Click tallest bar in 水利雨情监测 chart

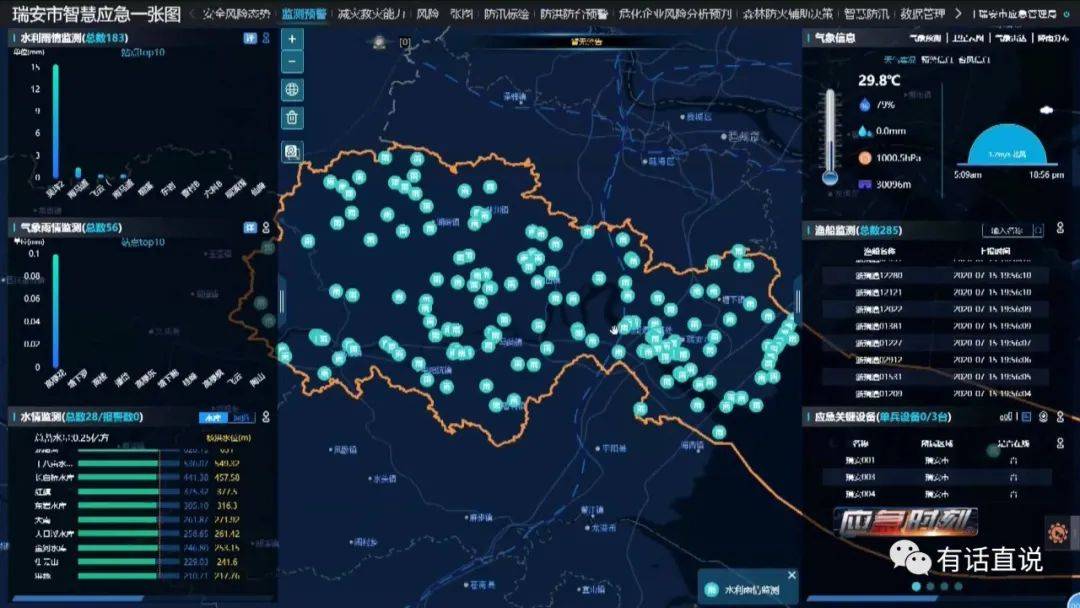click(x=56, y=122)
